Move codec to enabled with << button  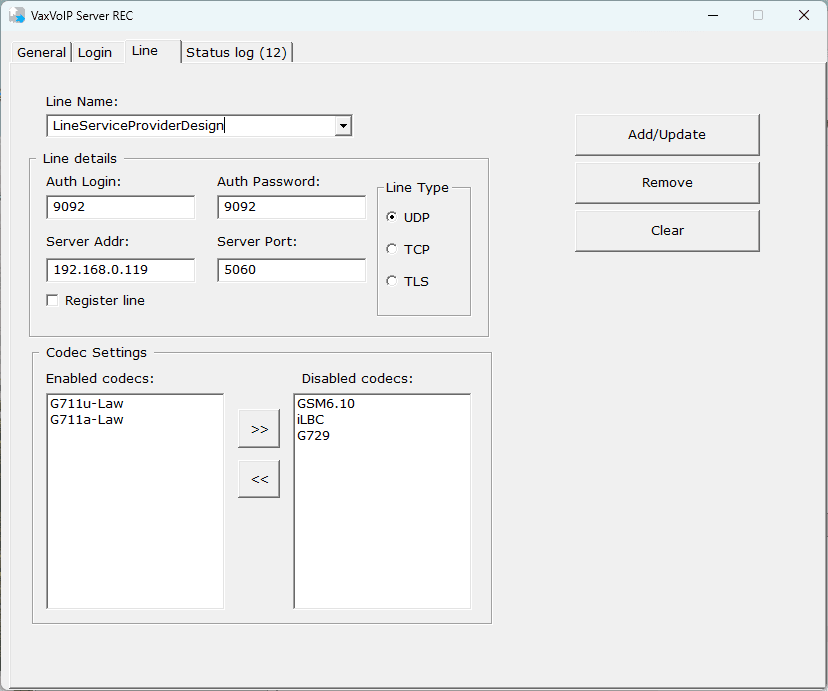(259, 479)
